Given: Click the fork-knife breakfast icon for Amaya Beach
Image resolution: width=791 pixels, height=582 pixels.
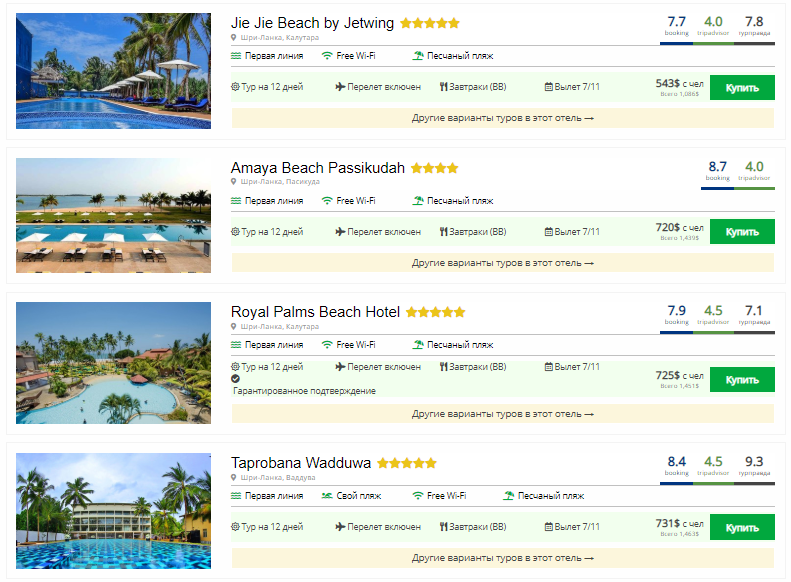Looking at the screenshot, I should (443, 231).
